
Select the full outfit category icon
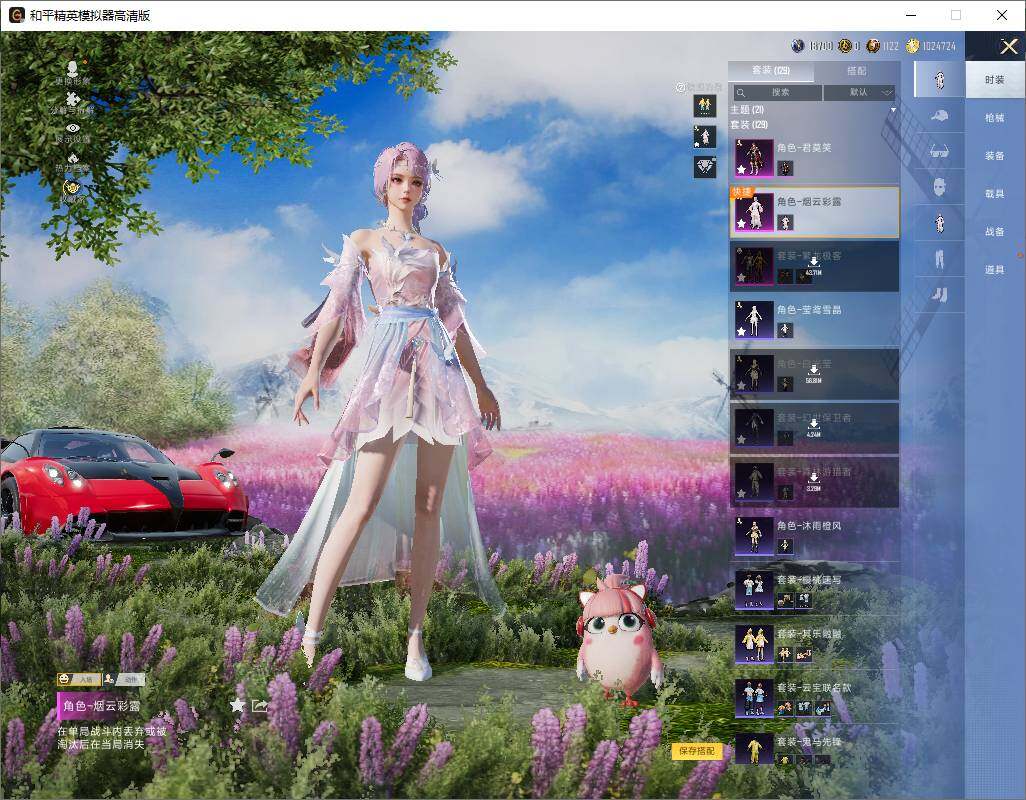point(940,80)
